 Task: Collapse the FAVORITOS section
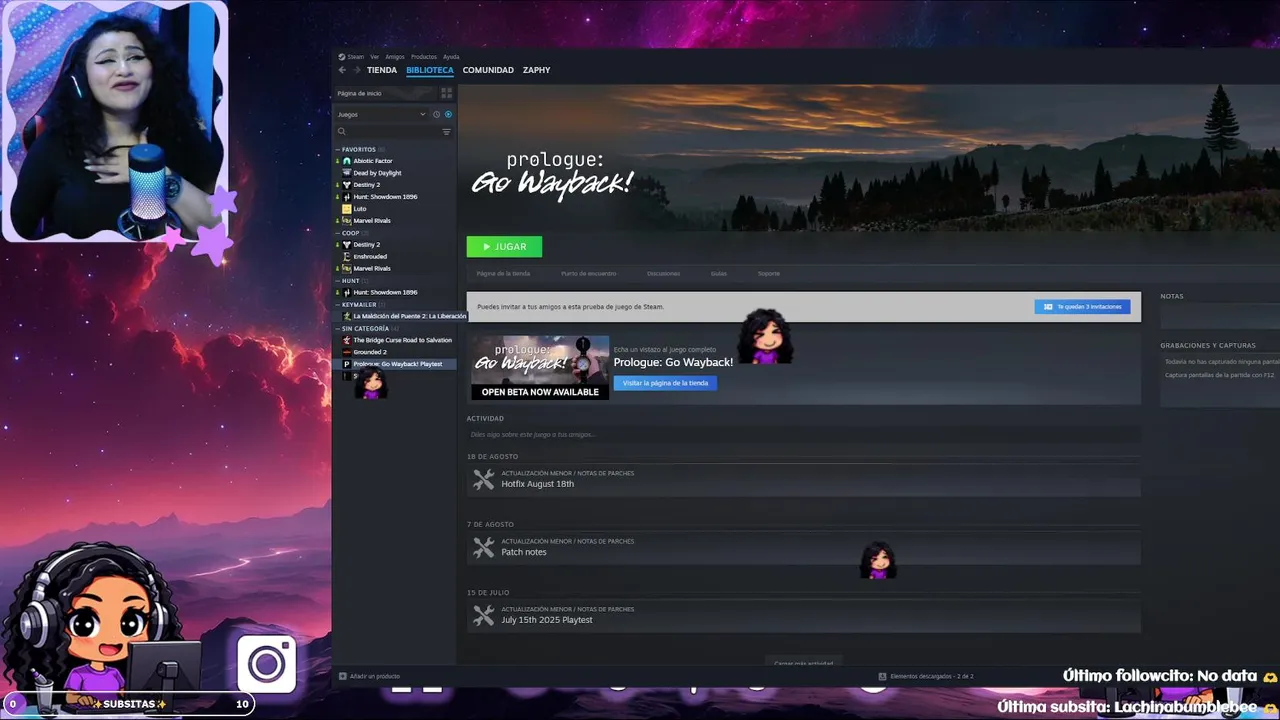338,149
